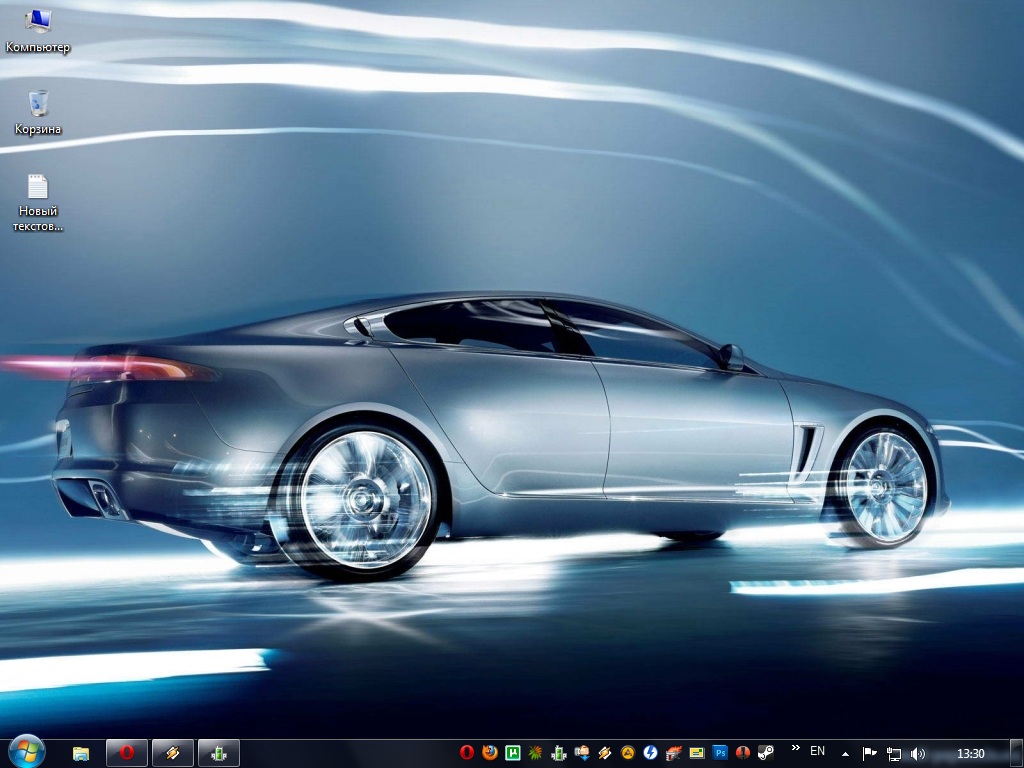Launch Firefox from the quick launch toolbar

(x=490, y=752)
